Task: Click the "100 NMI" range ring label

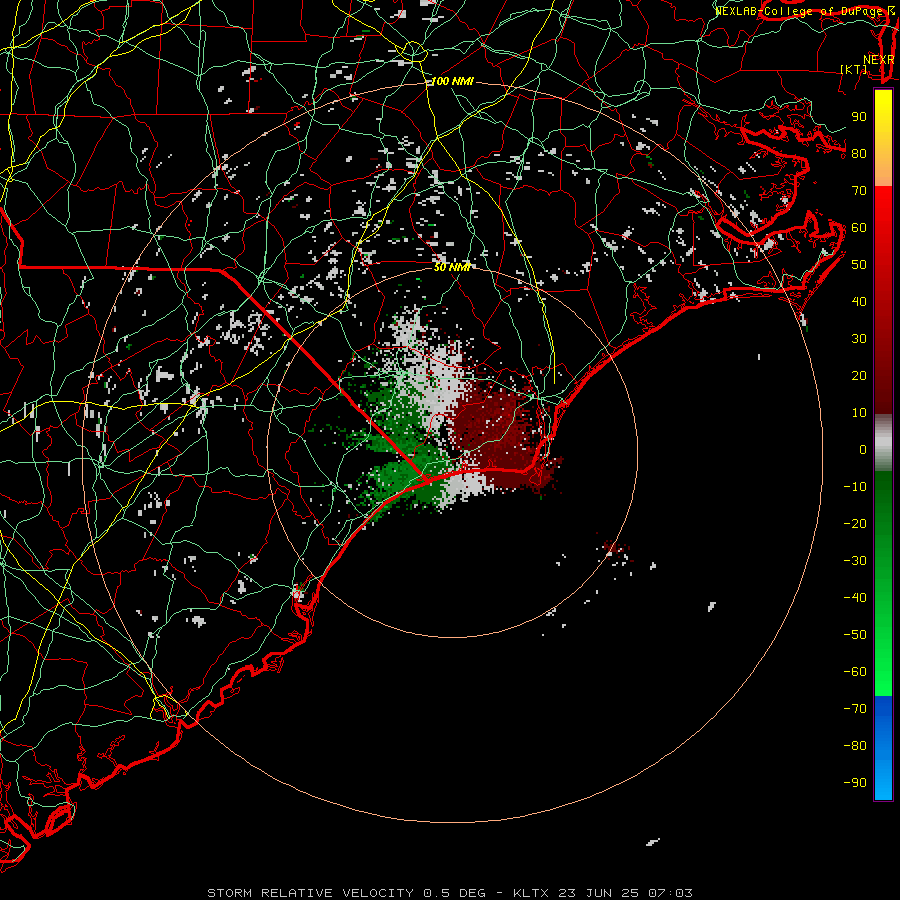Action: [452, 82]
